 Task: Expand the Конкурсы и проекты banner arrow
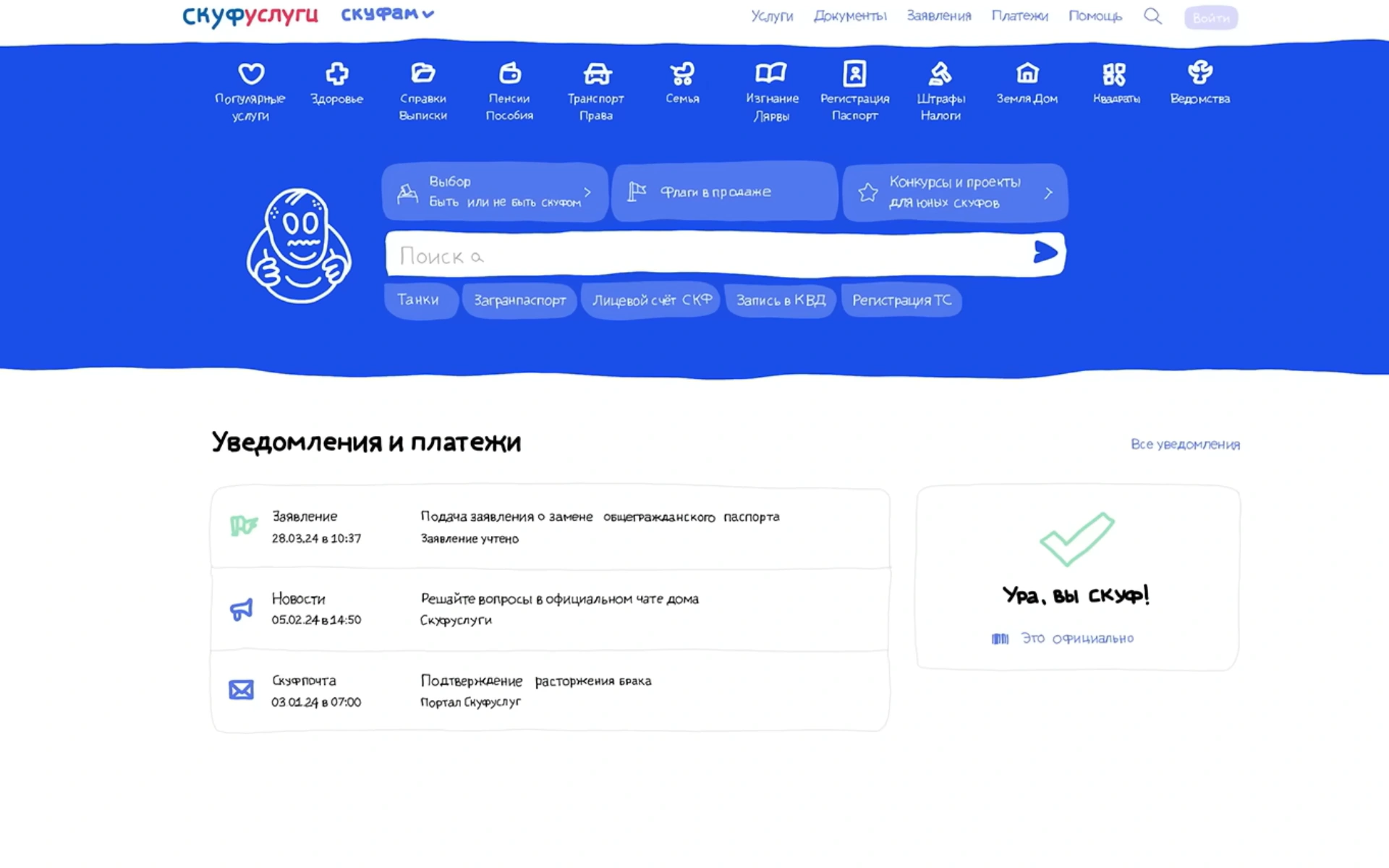coord(1048,193)
